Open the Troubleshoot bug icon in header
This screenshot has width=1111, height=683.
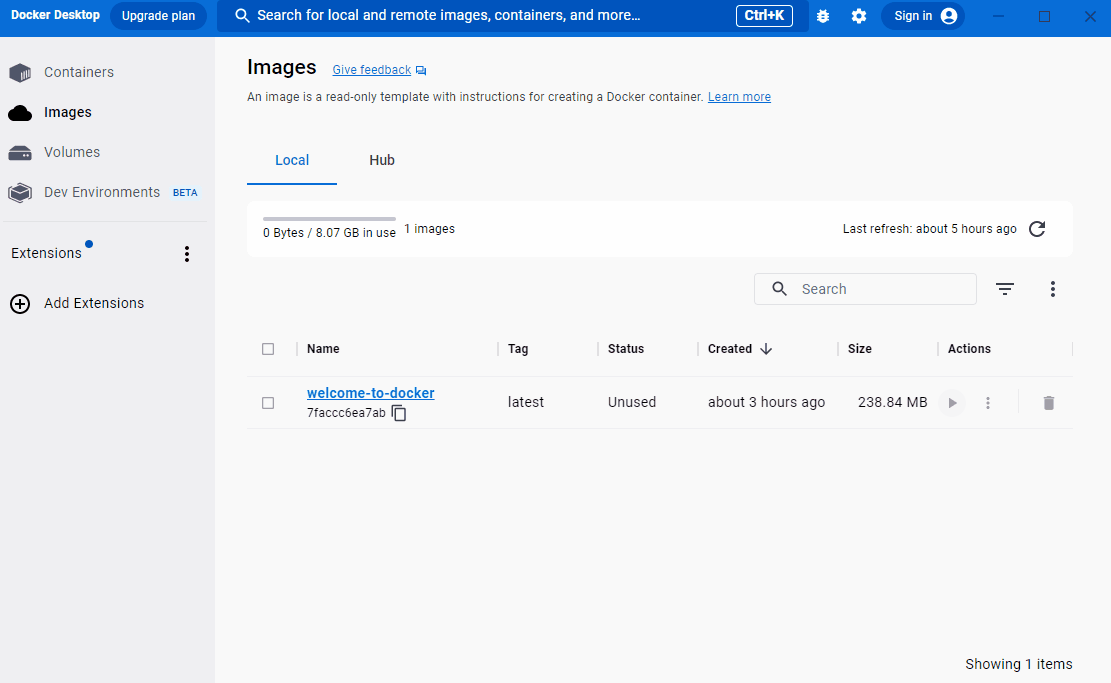click(x=823, y=15)
